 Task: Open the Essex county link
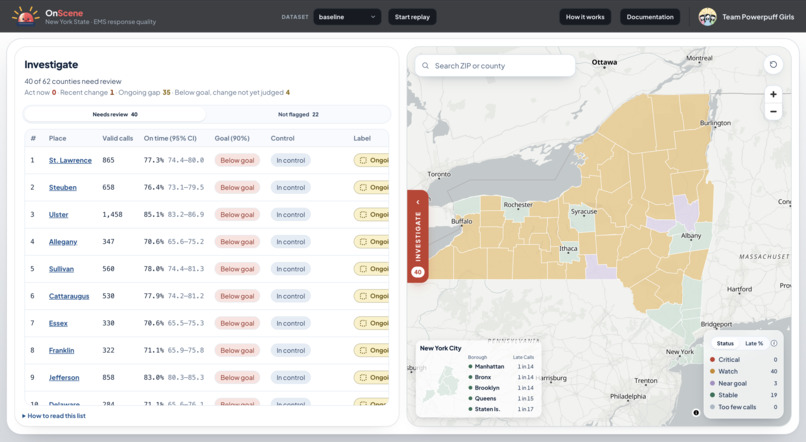pos(58,323)
